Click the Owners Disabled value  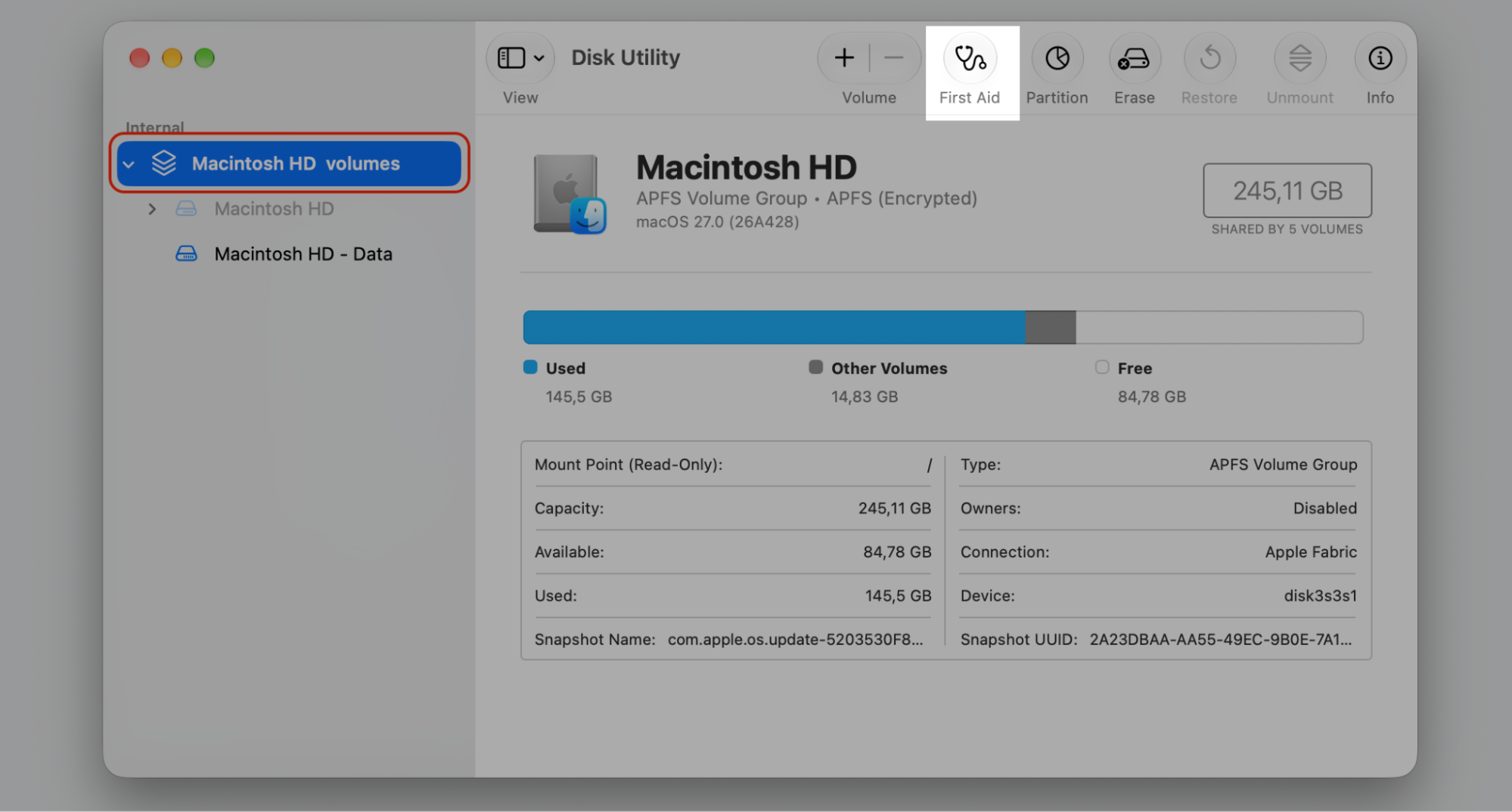[x=1324, y=508]
